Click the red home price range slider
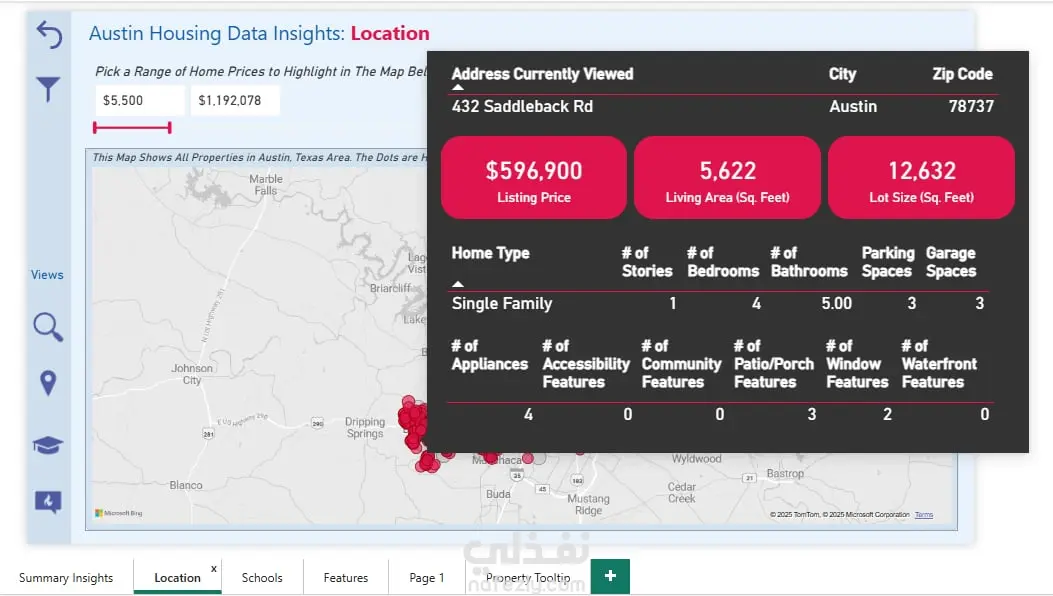This screenshot has width=1053, height=596. pyautogui.click(x=132, y=127)
